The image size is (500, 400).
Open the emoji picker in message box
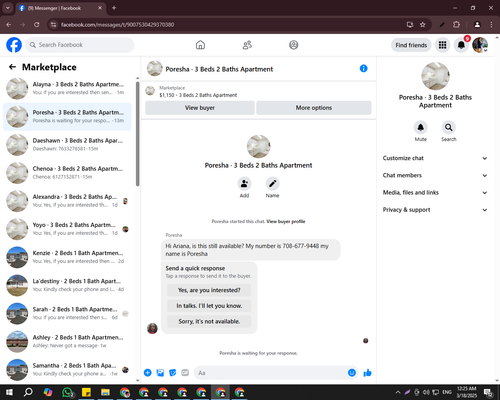(352, 373)
